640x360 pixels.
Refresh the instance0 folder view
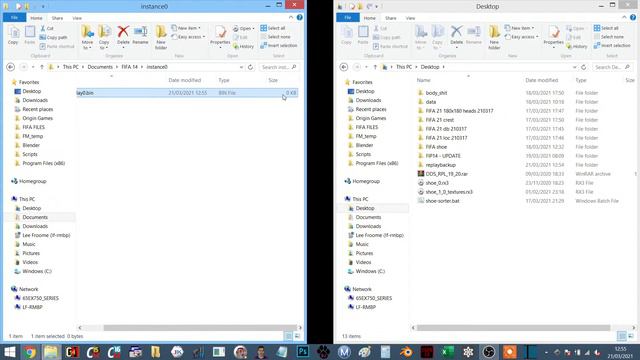click(x=251, y=67)
